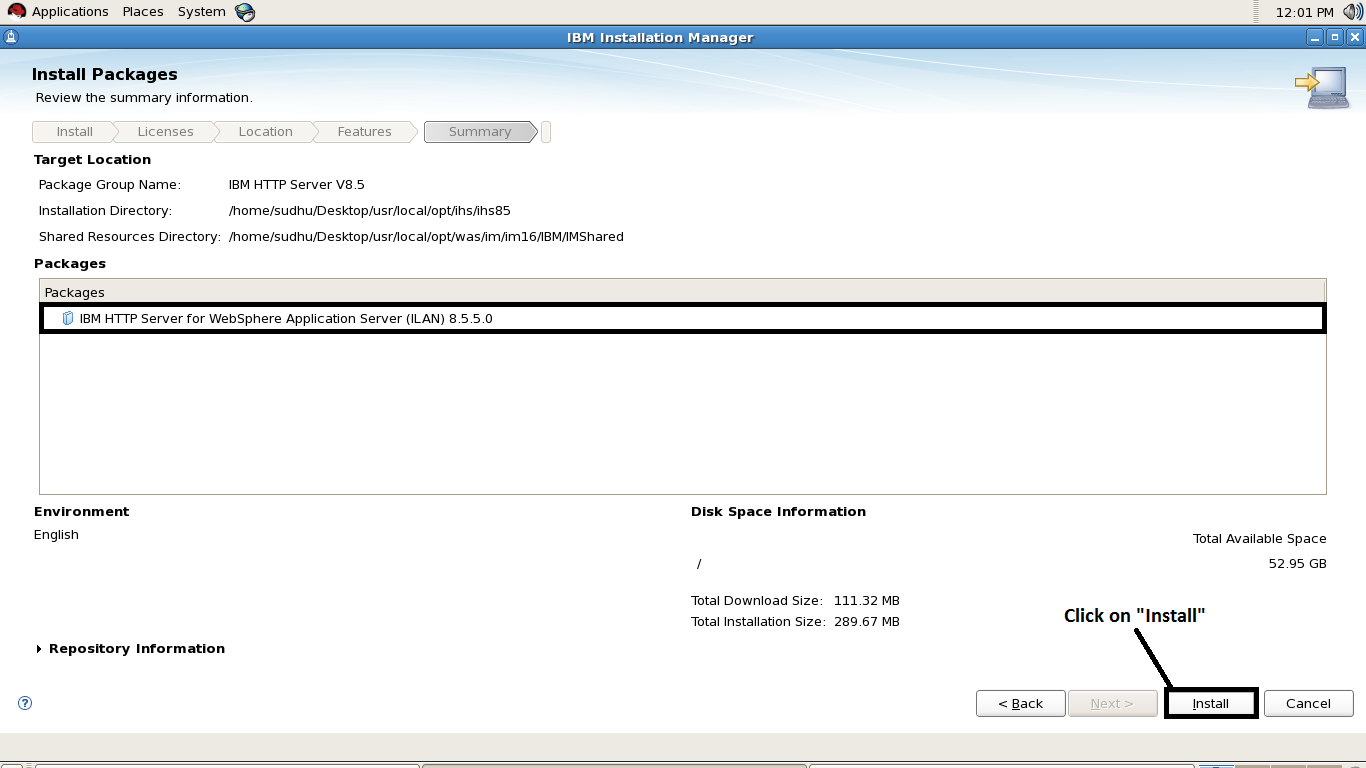Screen dimensions: 1366x768
Task: Click the 'English' environment text
Action: coord(56,535)
